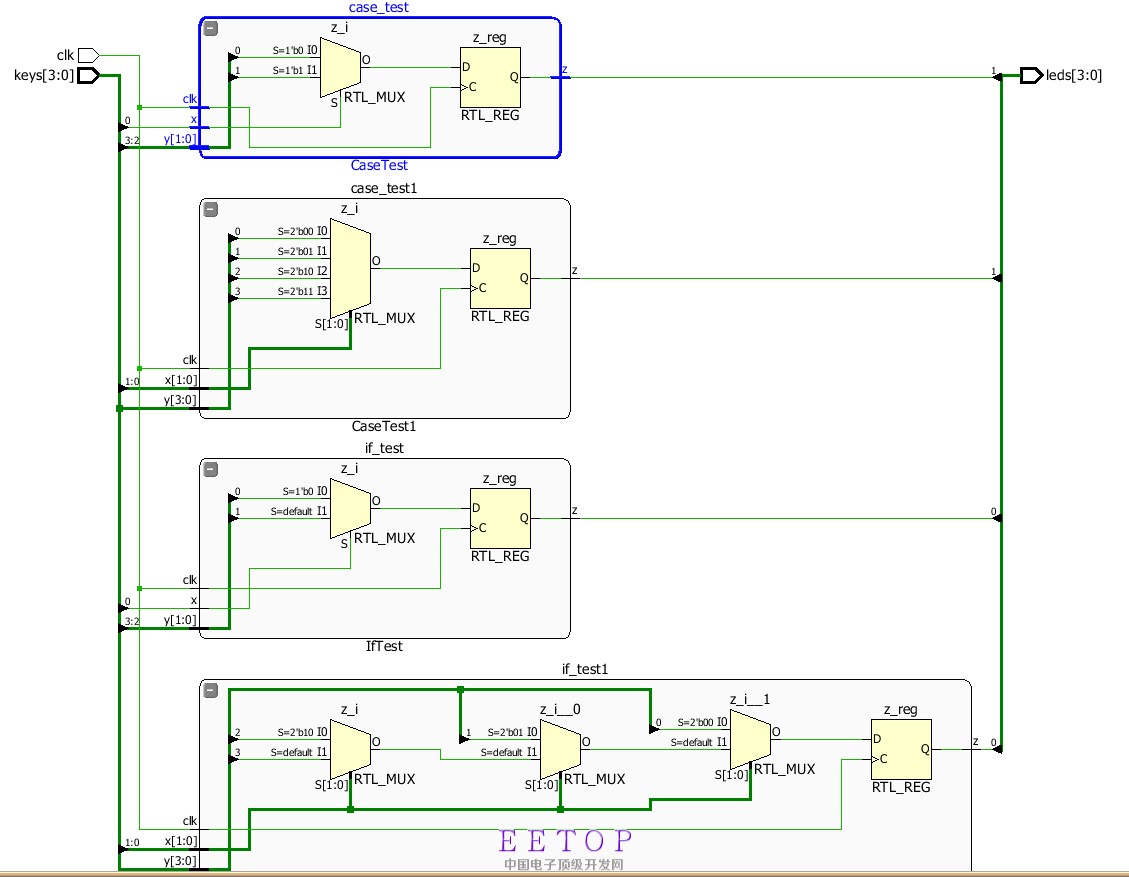Select the four-input RTL_MUX in case_test1

[351, 268]
